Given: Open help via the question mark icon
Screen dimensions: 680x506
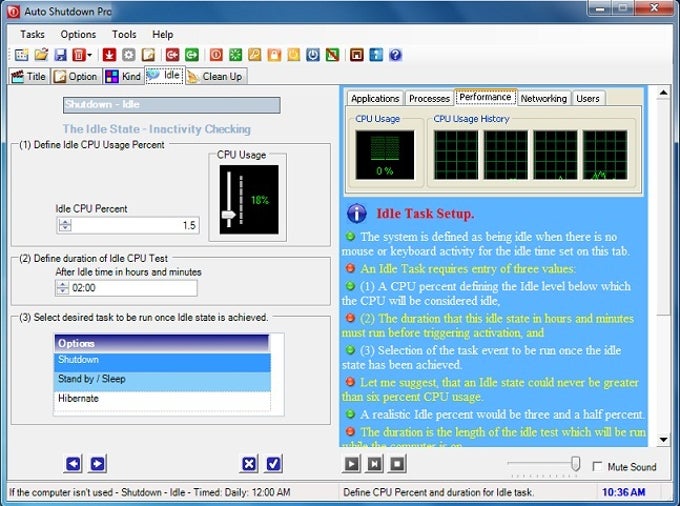Looking at the screenshot, I should click(396, 55).
